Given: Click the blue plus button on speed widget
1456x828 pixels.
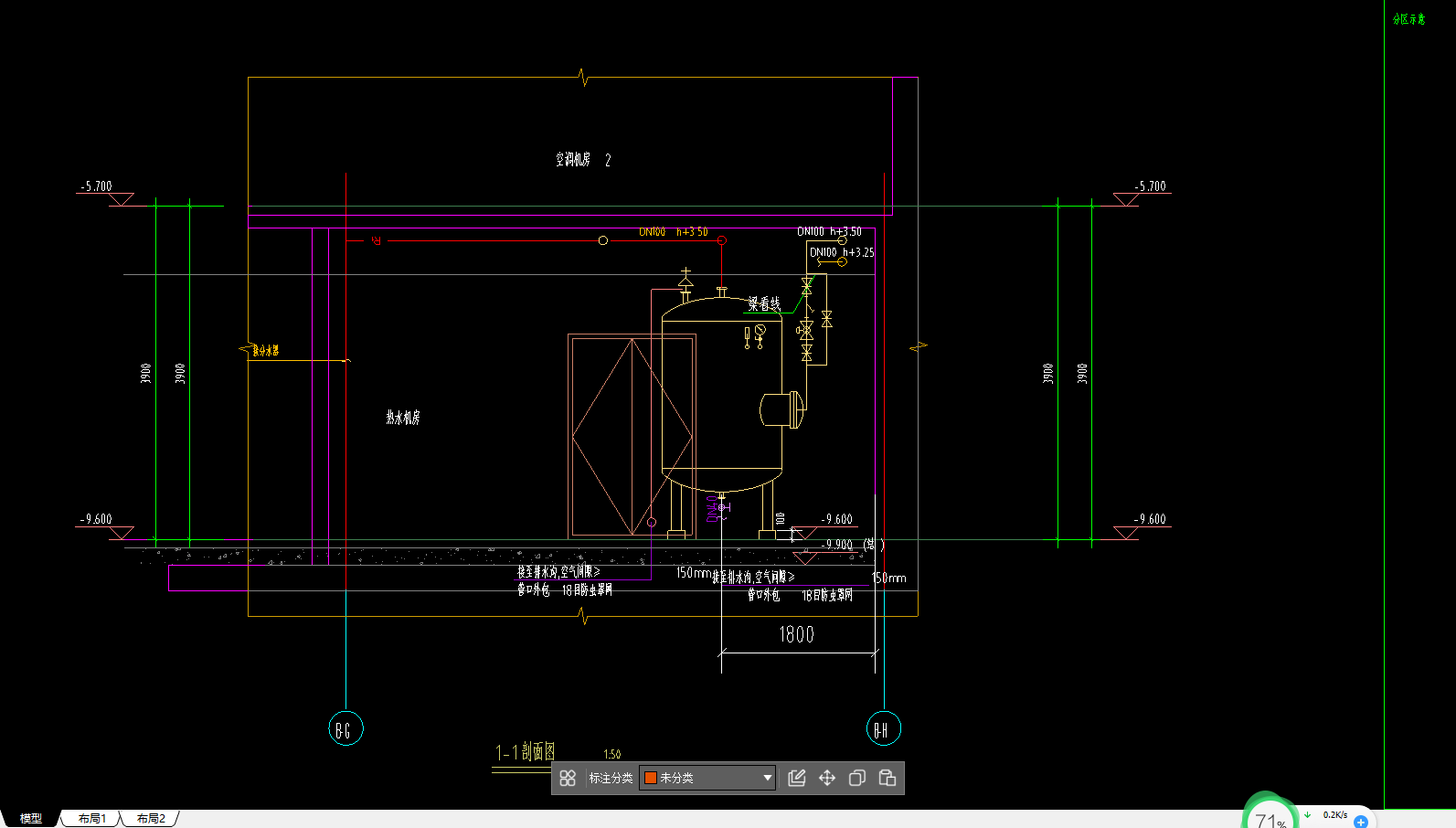Looking at the screenshot, I should point(1361,822).
